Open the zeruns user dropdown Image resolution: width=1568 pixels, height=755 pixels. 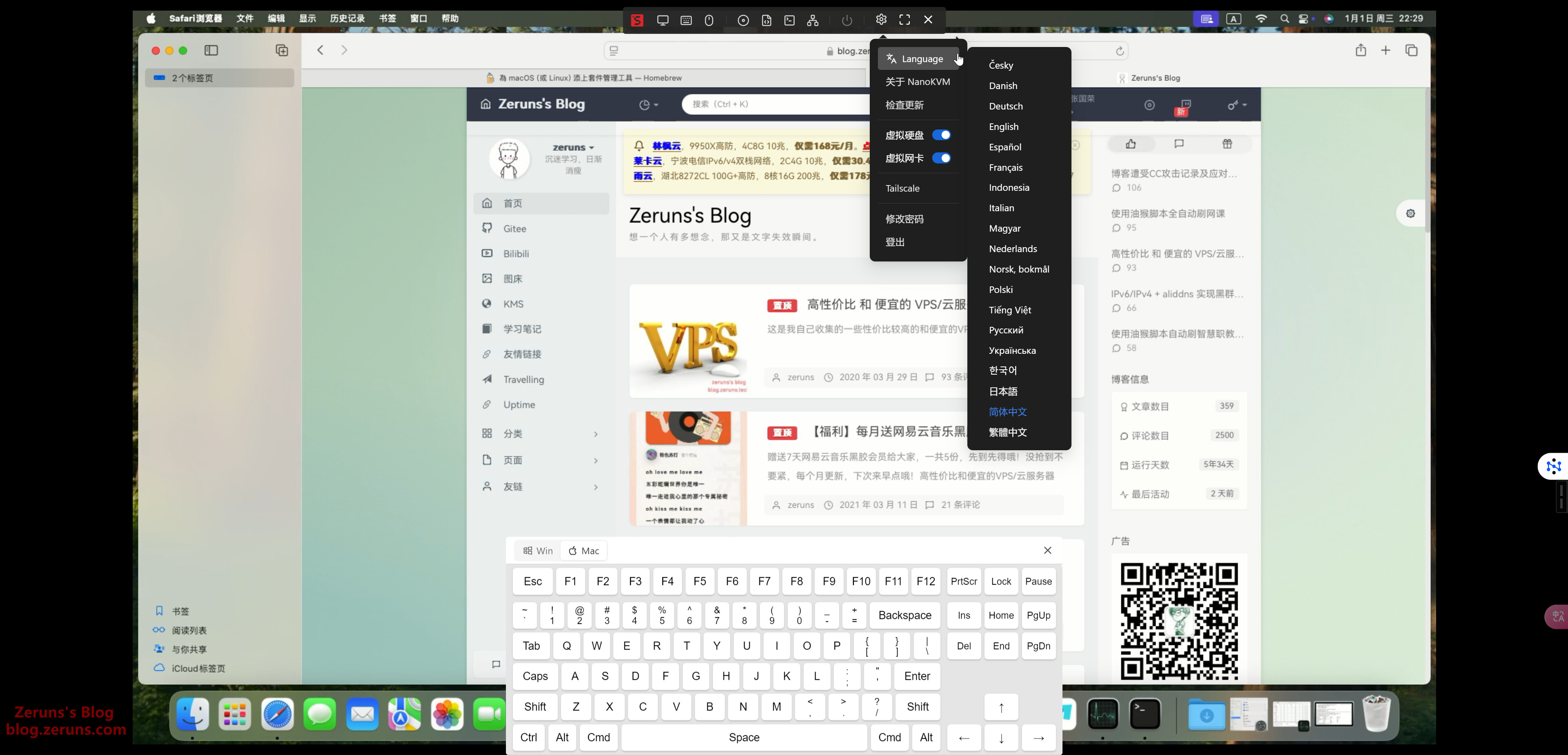point(573,147)
